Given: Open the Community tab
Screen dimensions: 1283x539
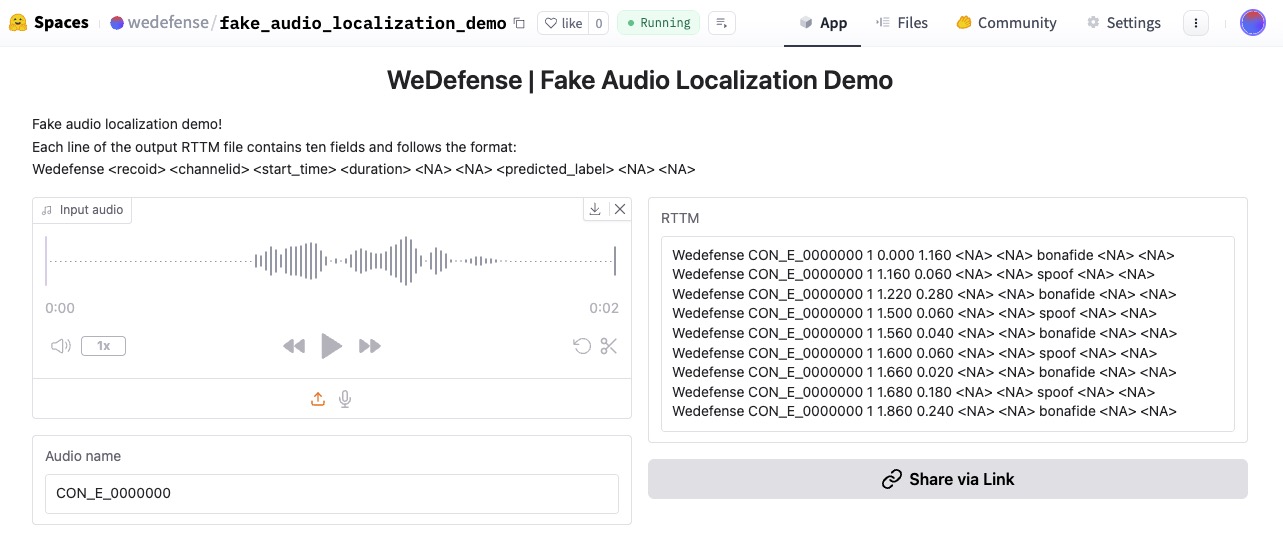Looking at the screenshot, I should pyautogui.click(x=1006, y=23).
